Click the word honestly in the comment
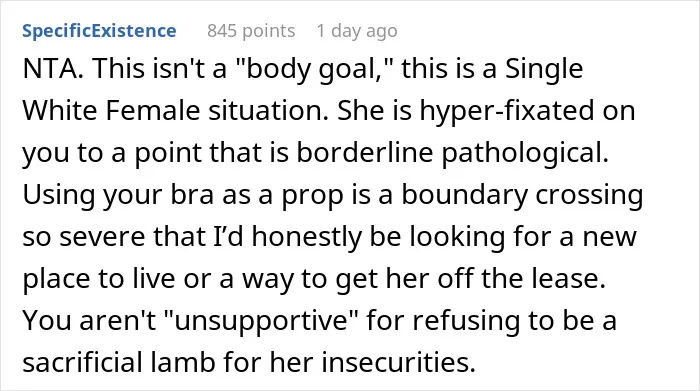Screen dimensions: 700x391 coord(307,237)
